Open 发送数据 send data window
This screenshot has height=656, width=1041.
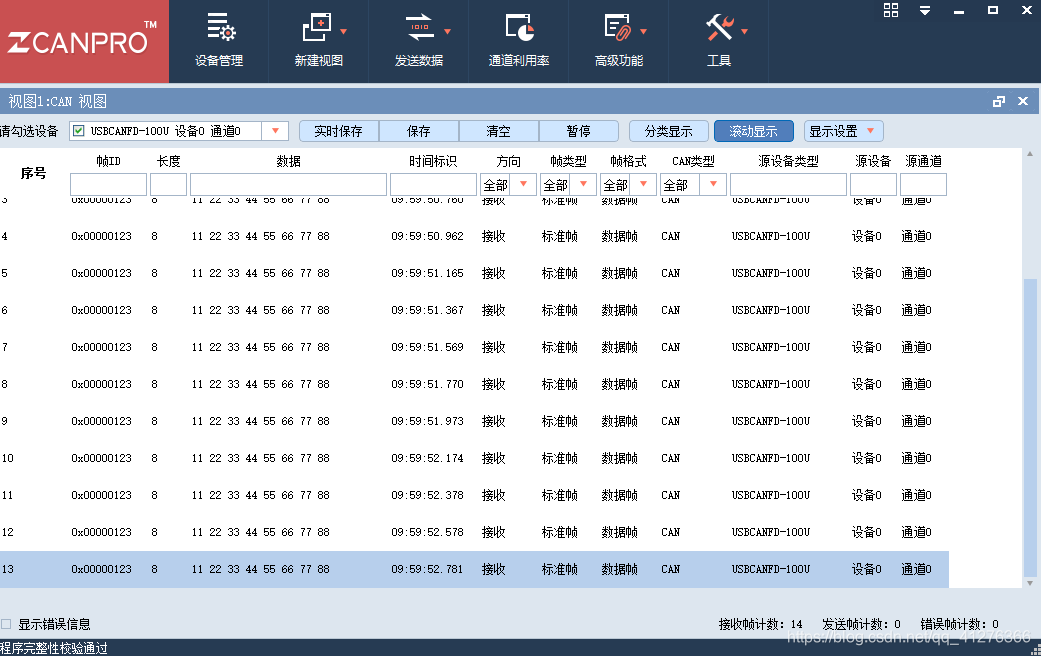tap(419, 40)
